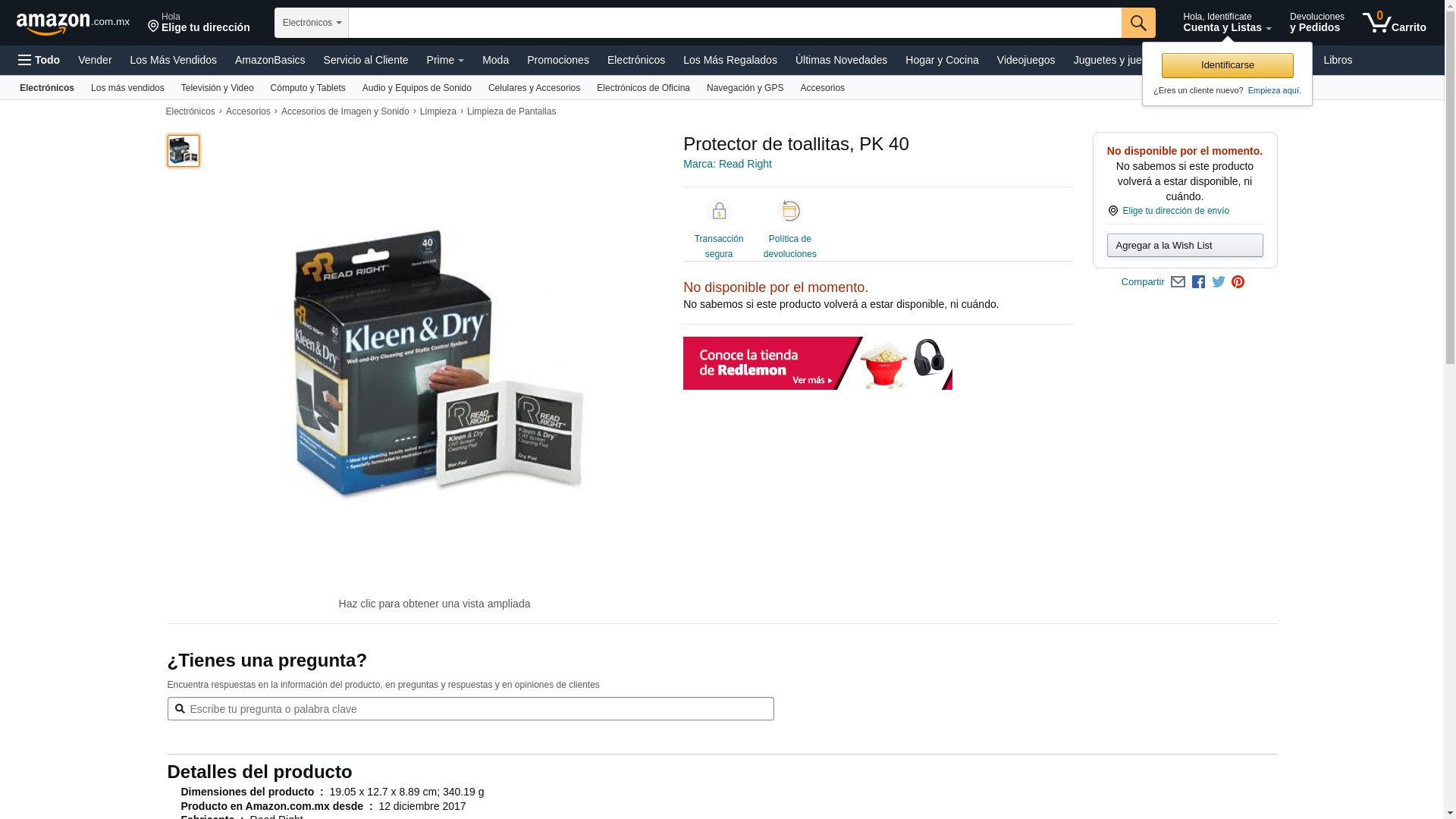1456x819 pixels.
Task: Select Celulares y Accesorios subnav tab
Action: (x=534, y=88)
